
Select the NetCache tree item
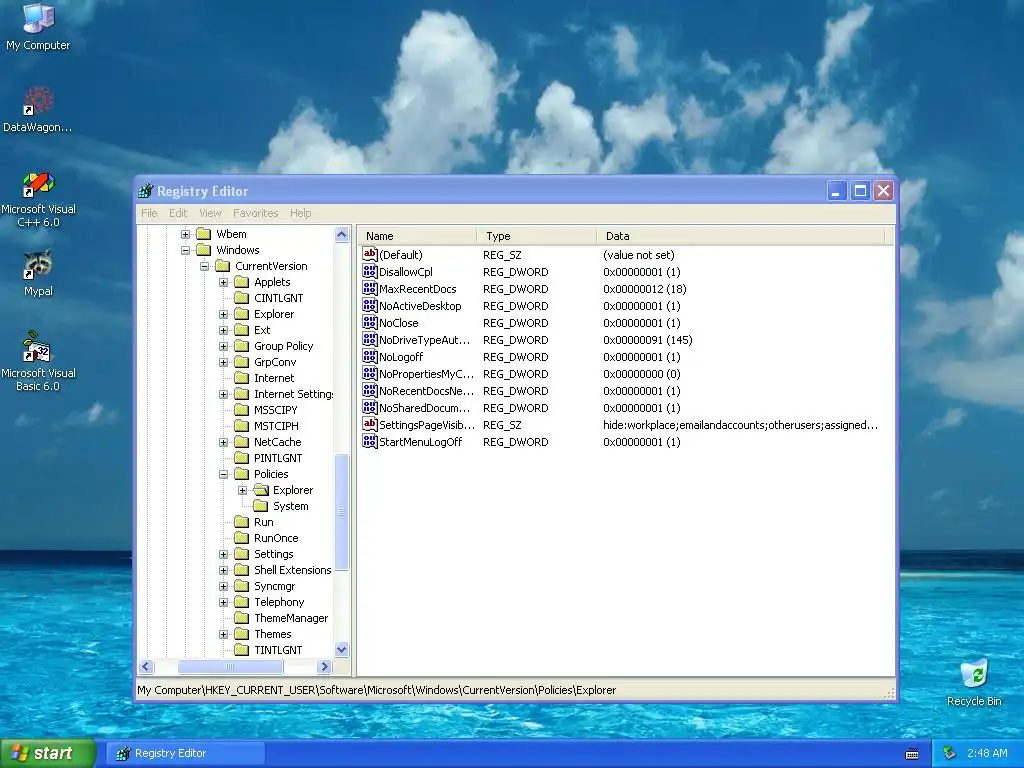[x=278, y=442]
